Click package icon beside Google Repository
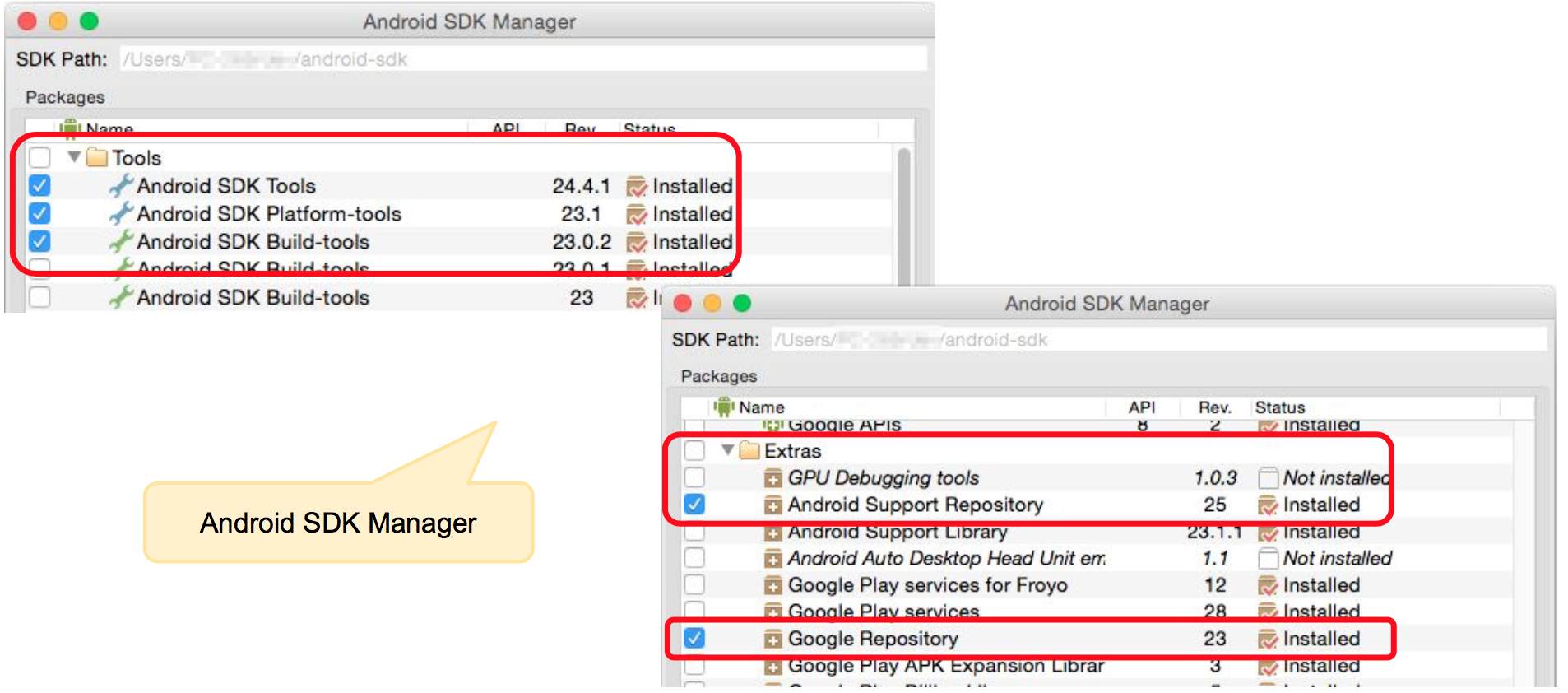 pos(772,640)
